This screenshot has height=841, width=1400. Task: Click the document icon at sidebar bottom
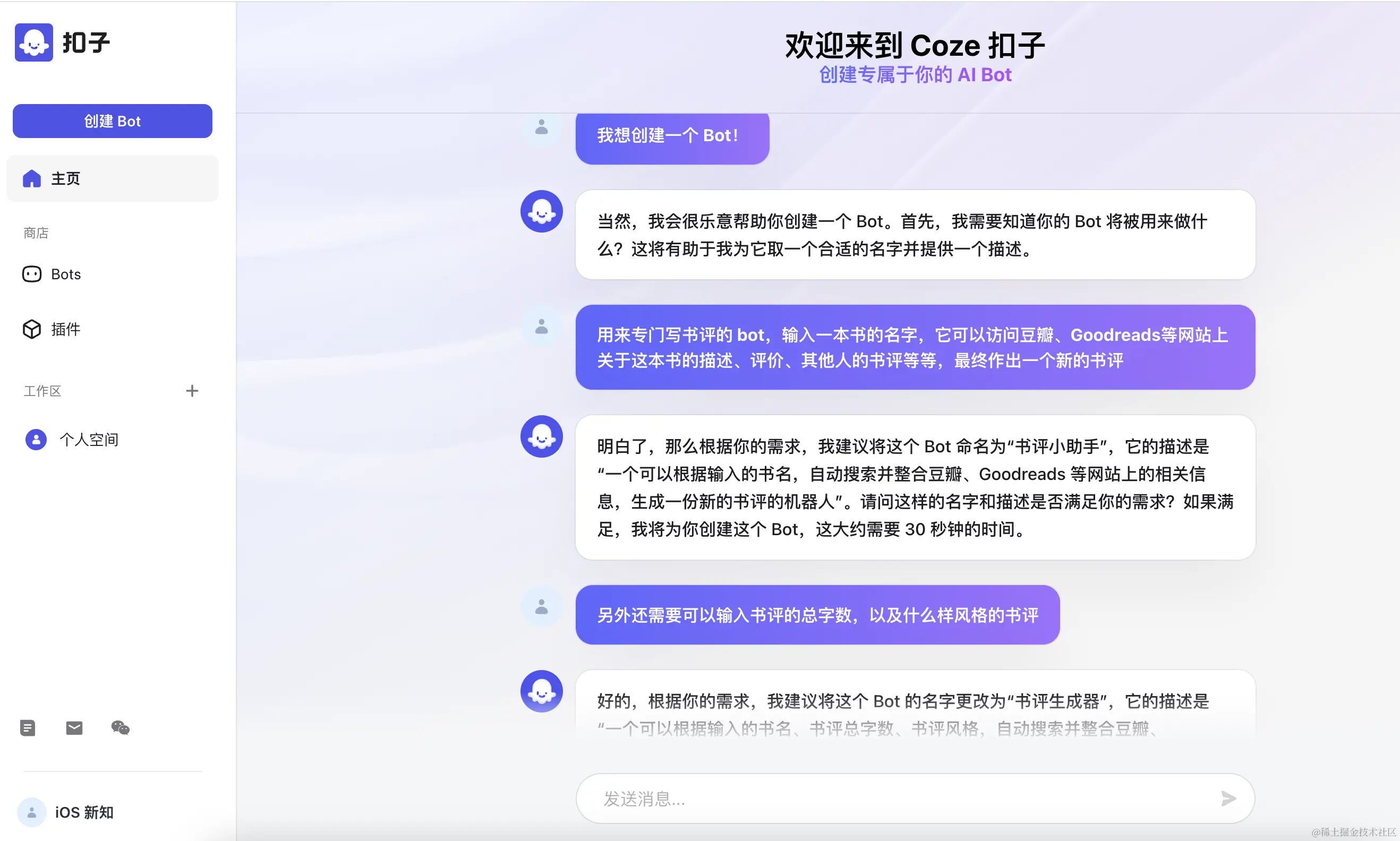pyautogui.click(x=28, y=728)
